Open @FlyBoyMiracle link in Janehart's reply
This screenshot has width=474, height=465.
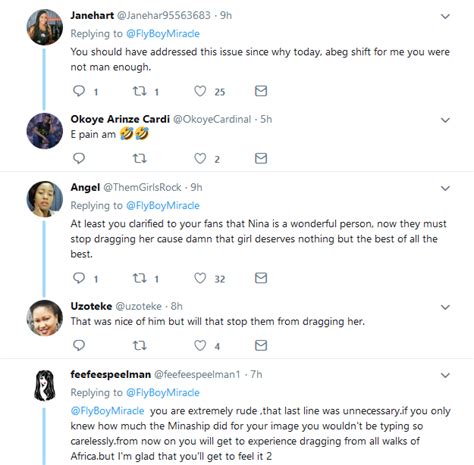pyautogui.click(x=163, y=34)
